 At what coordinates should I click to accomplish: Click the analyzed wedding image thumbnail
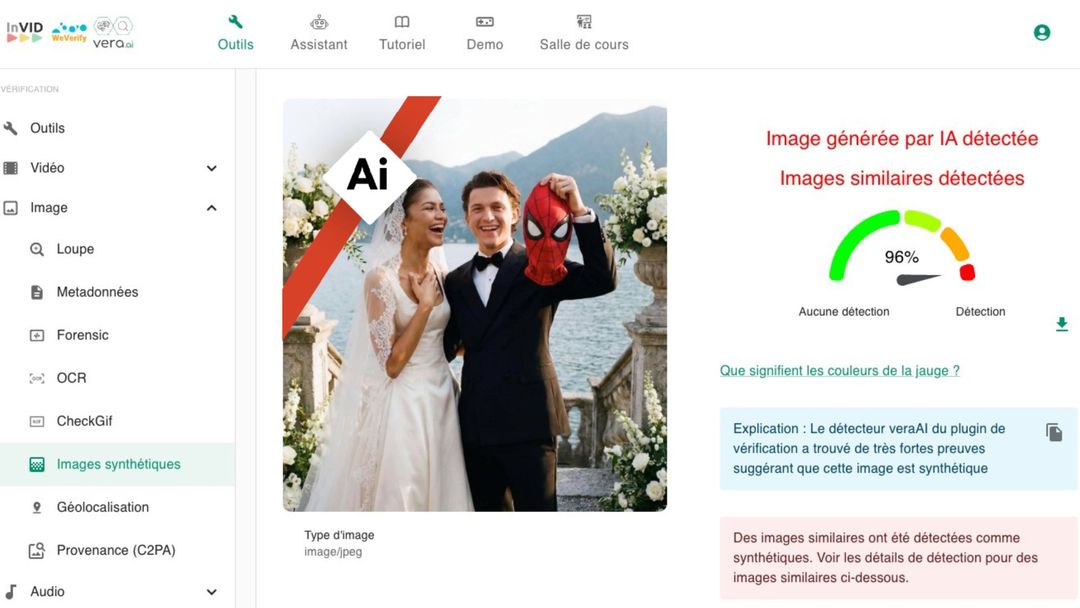tap(474, 304)
